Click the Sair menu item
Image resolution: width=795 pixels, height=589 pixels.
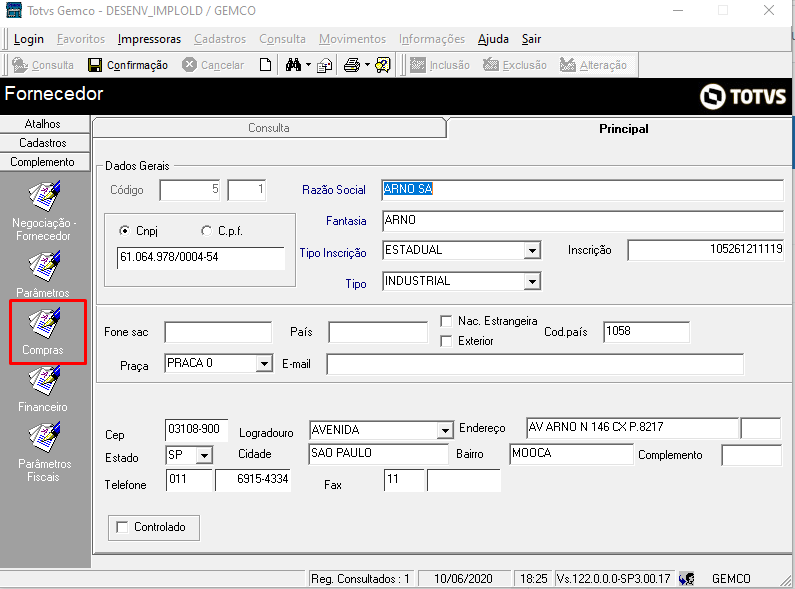[531, 39]
